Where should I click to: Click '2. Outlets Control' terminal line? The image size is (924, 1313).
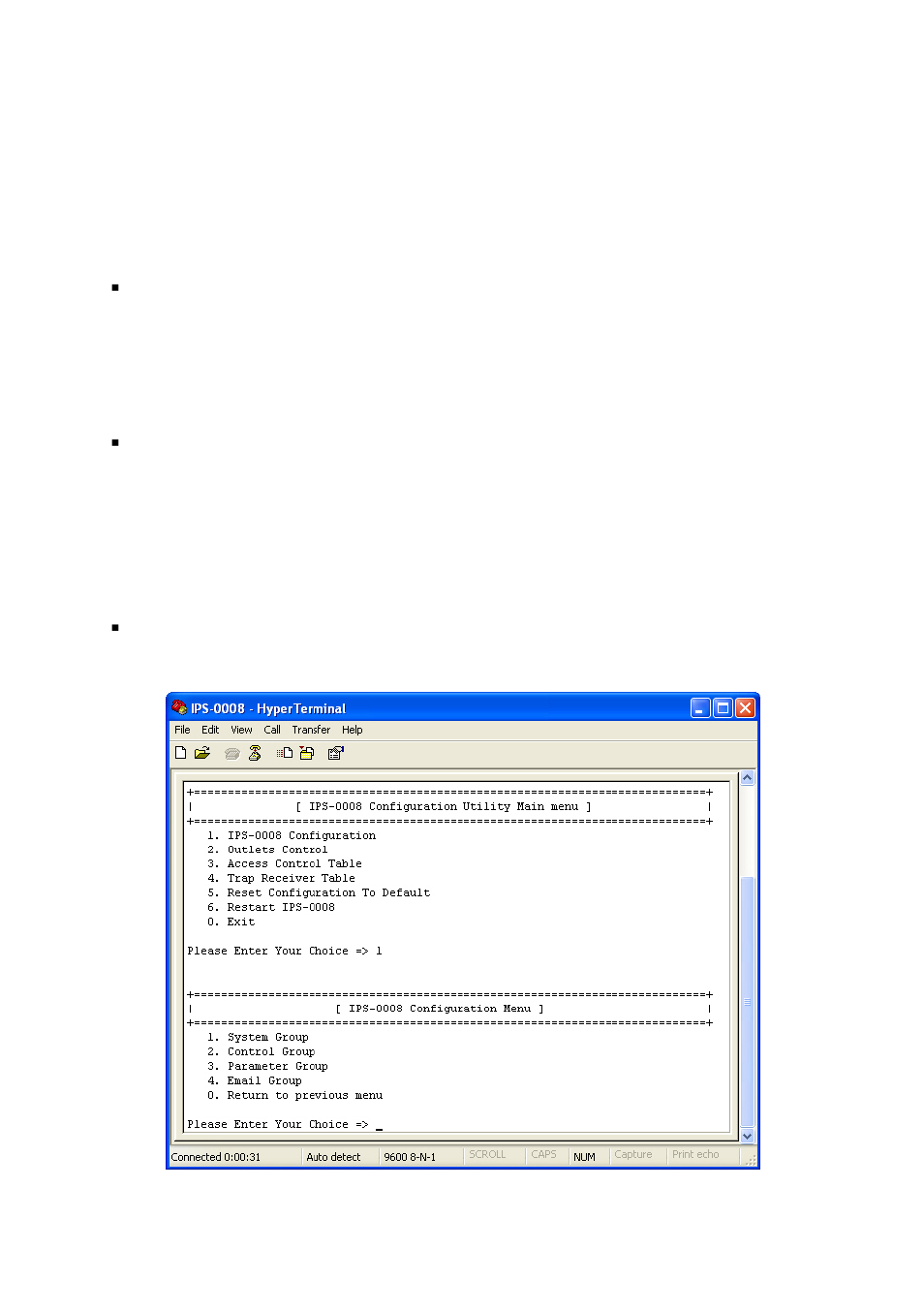click(x=267, y=850)
